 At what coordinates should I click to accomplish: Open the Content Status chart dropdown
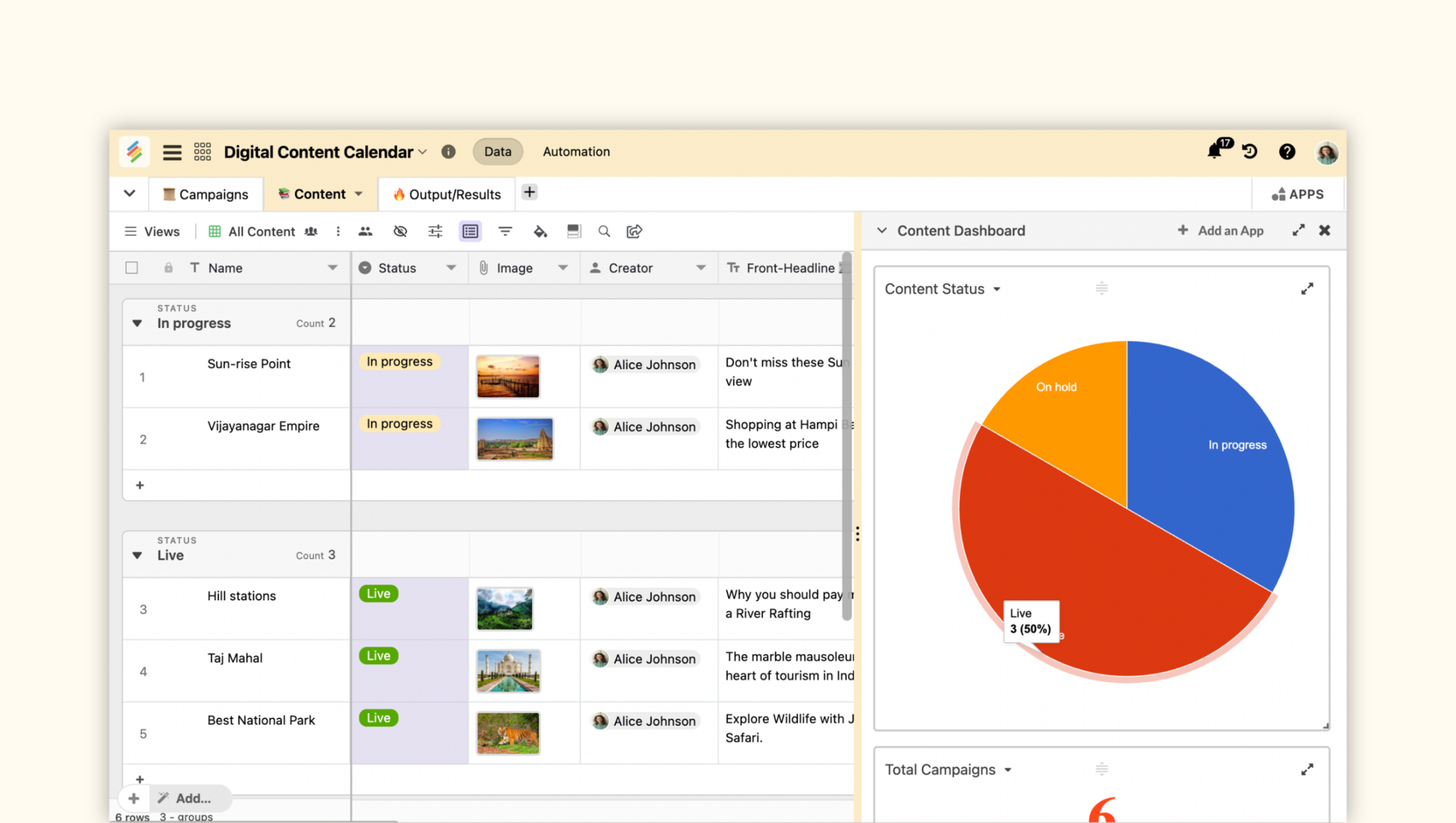pos(997,290)
